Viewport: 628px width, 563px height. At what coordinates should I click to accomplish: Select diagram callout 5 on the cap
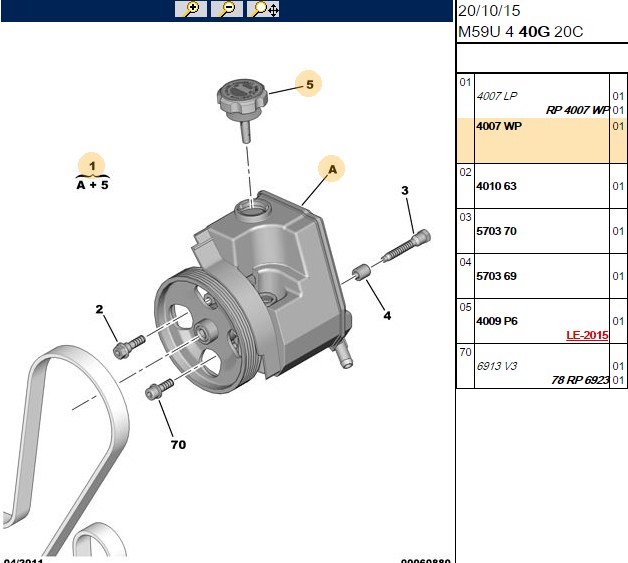(x=309, y=84)
